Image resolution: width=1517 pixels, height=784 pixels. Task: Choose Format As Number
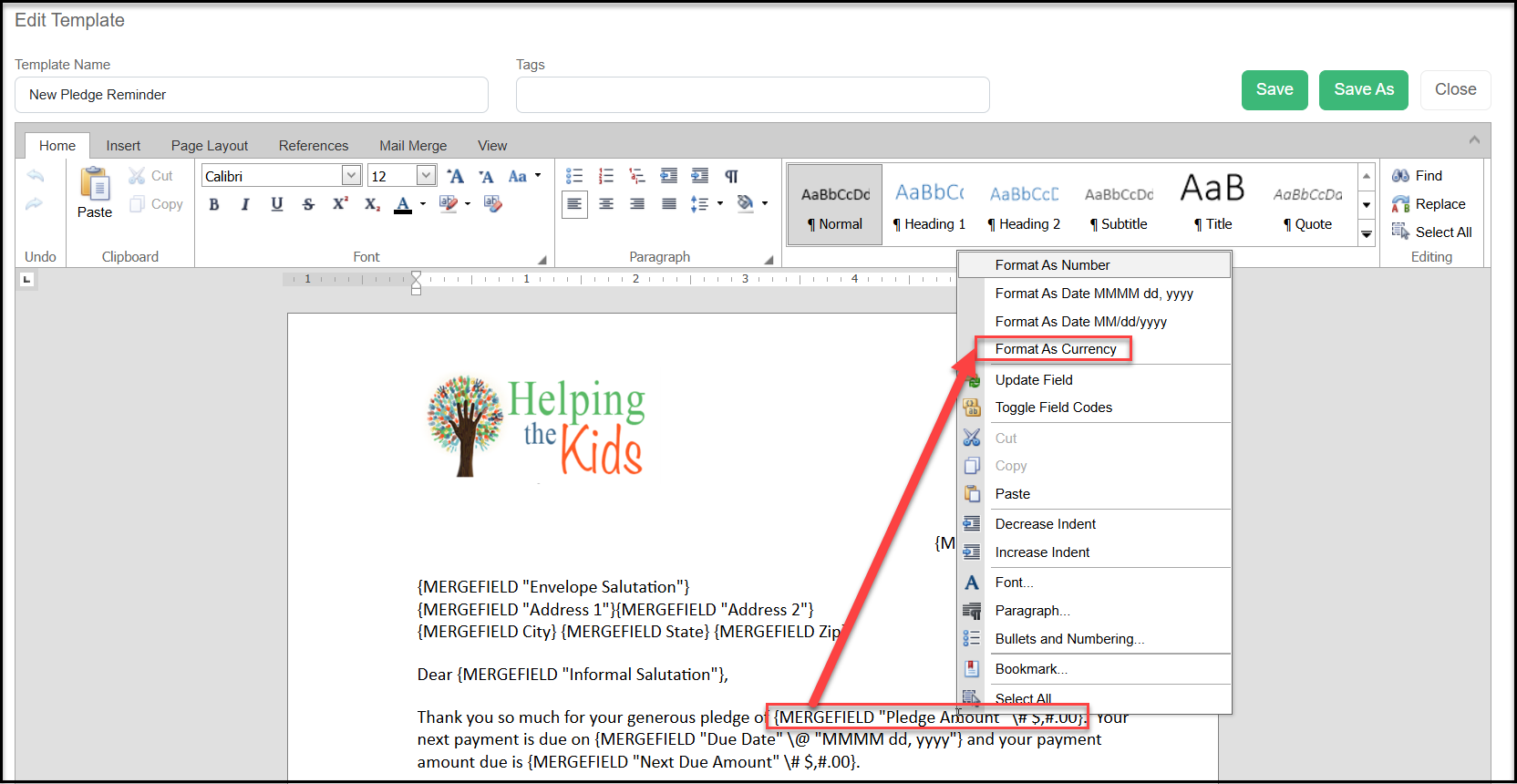(1094, 265)
